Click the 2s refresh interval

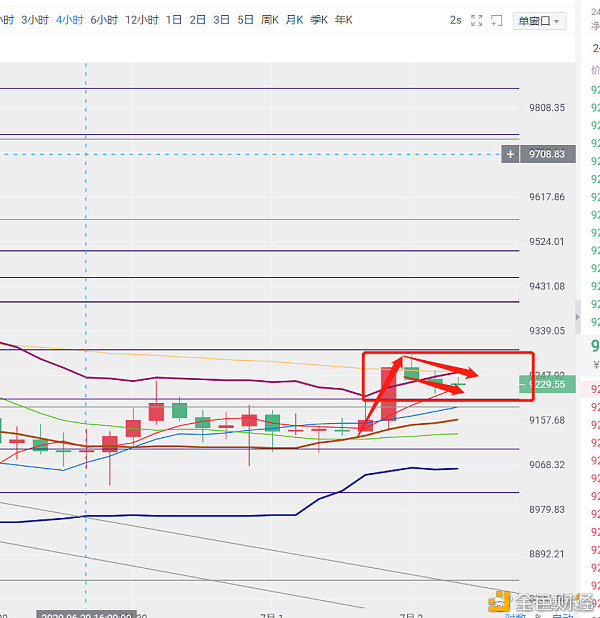coord(455,20)
